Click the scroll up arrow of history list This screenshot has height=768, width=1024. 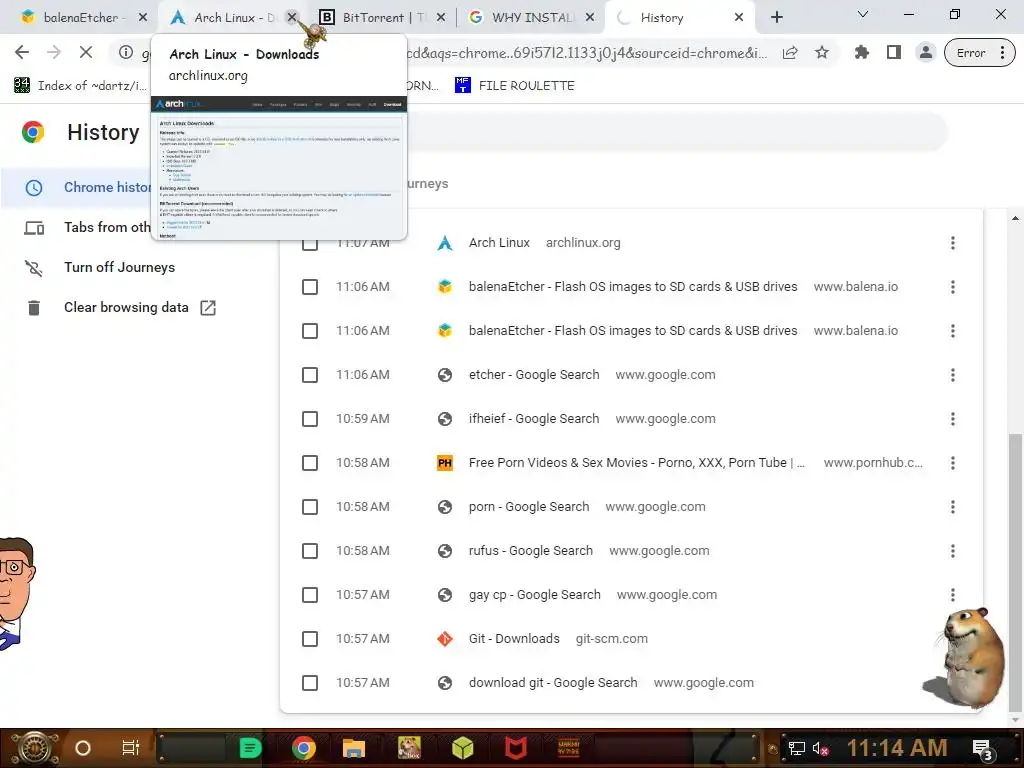[x=1016, y=218]
